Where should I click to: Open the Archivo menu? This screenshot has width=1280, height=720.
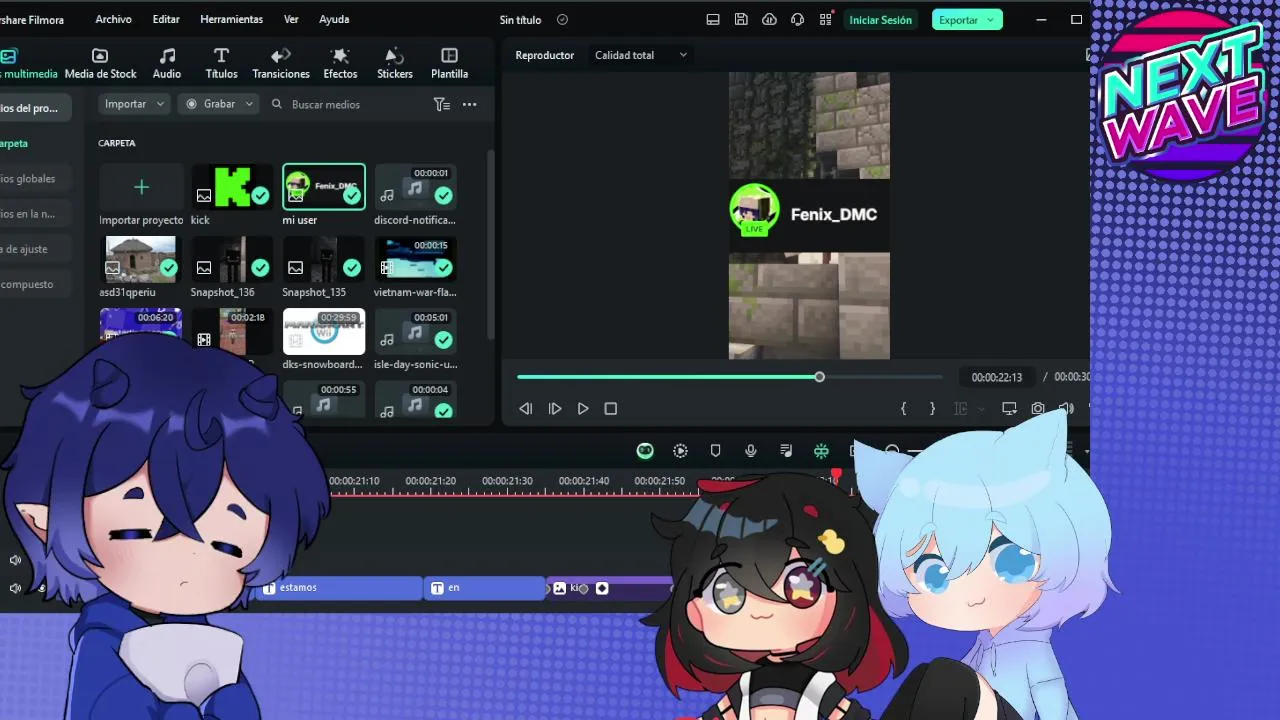pos(113,19)
